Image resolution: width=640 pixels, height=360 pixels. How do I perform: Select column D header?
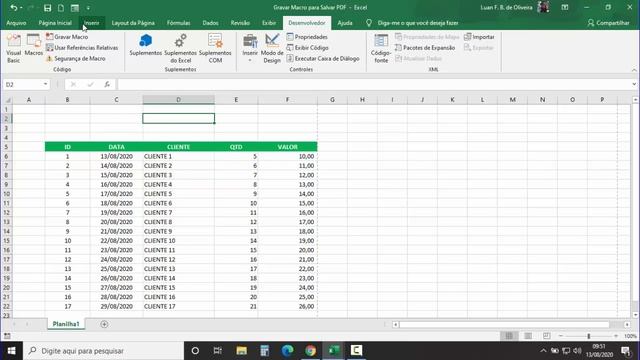click(x=178, y=100)
